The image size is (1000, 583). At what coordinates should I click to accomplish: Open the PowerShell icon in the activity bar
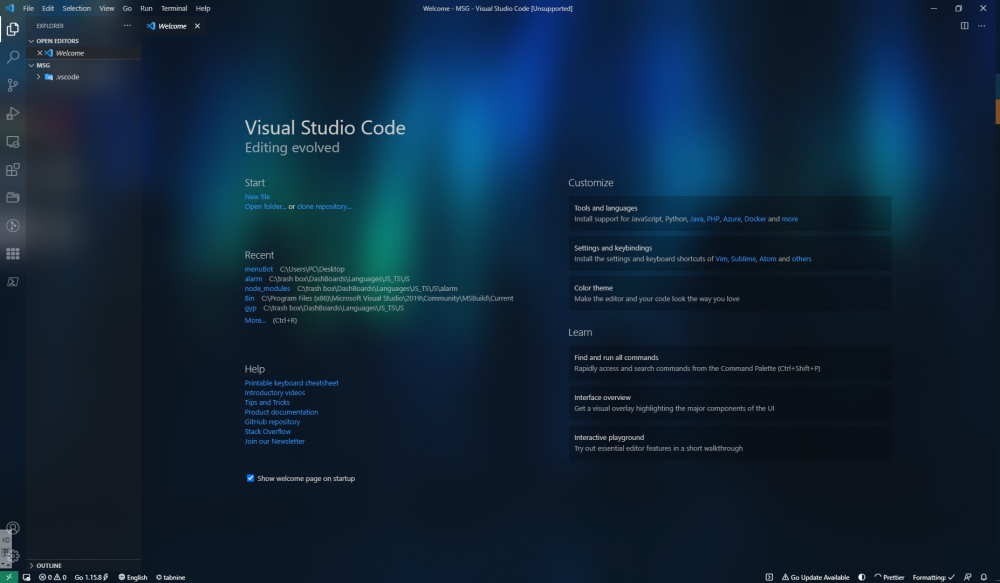[x=13, y=282]
